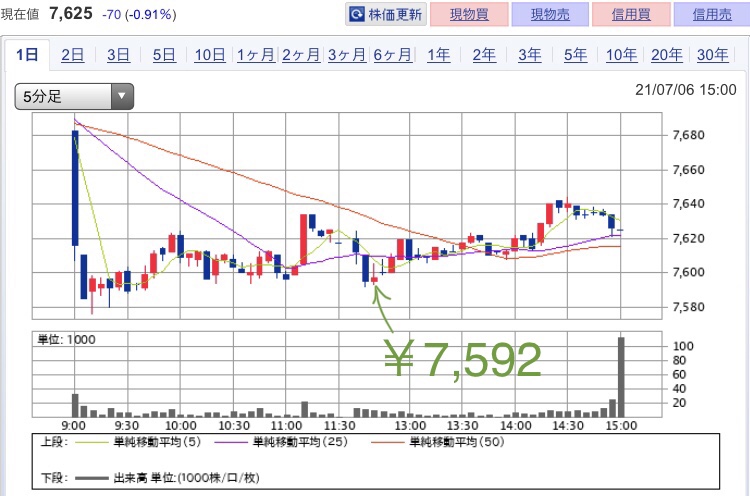Show the 10年 chart range

[621, 55]
